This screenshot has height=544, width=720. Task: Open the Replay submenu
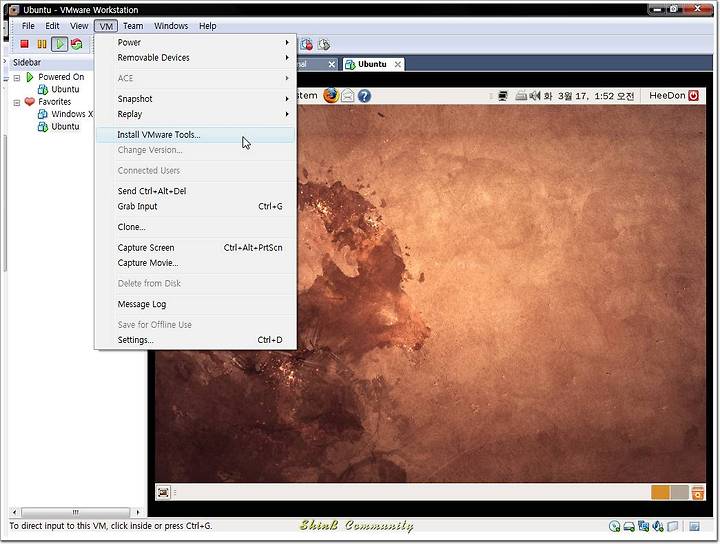click(196, 114)
